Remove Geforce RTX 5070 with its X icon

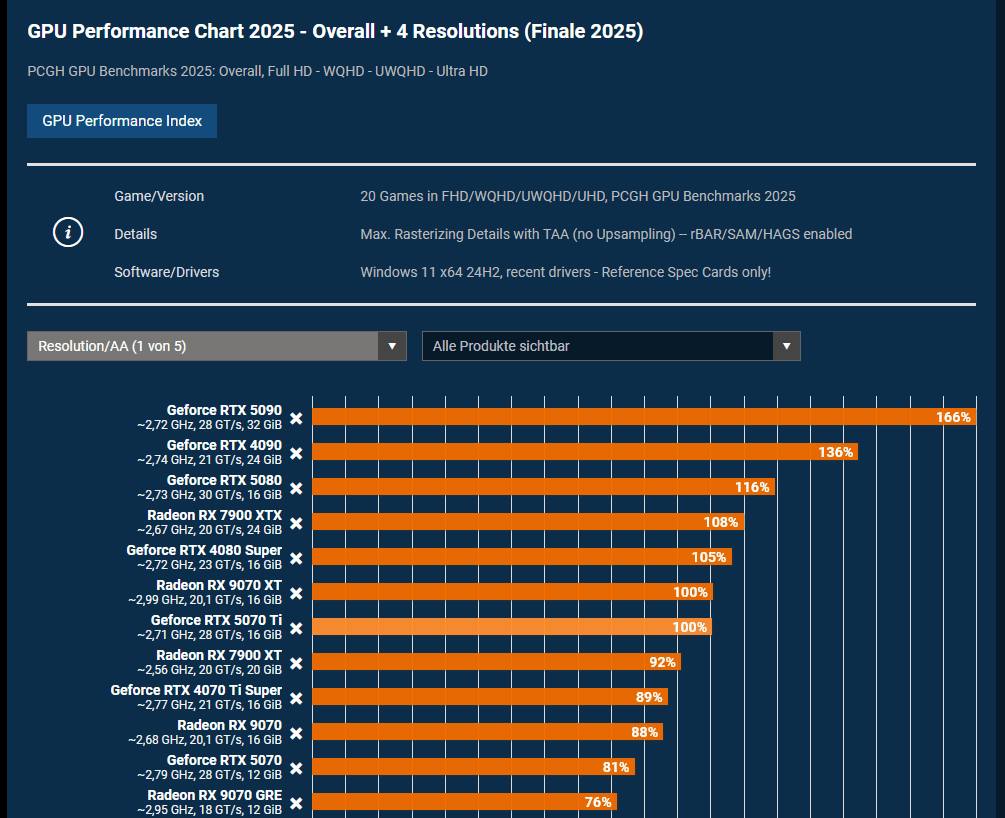tap(296, 768)
